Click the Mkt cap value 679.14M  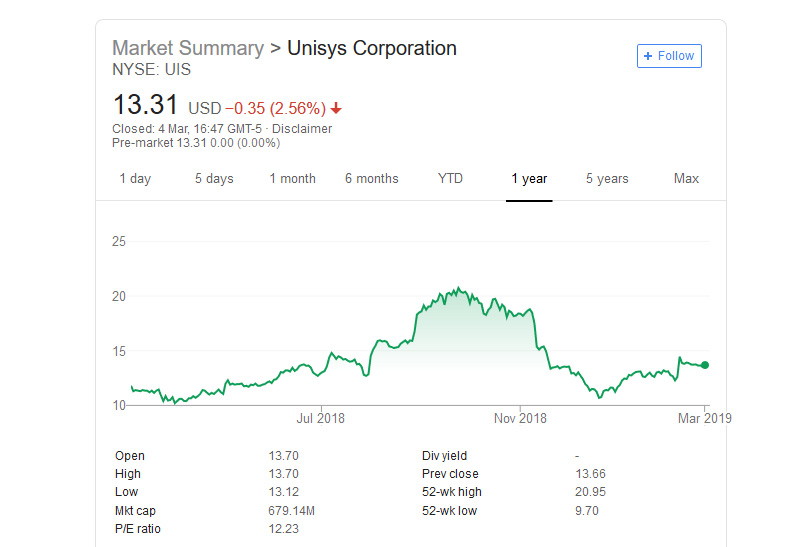point(291,511)
